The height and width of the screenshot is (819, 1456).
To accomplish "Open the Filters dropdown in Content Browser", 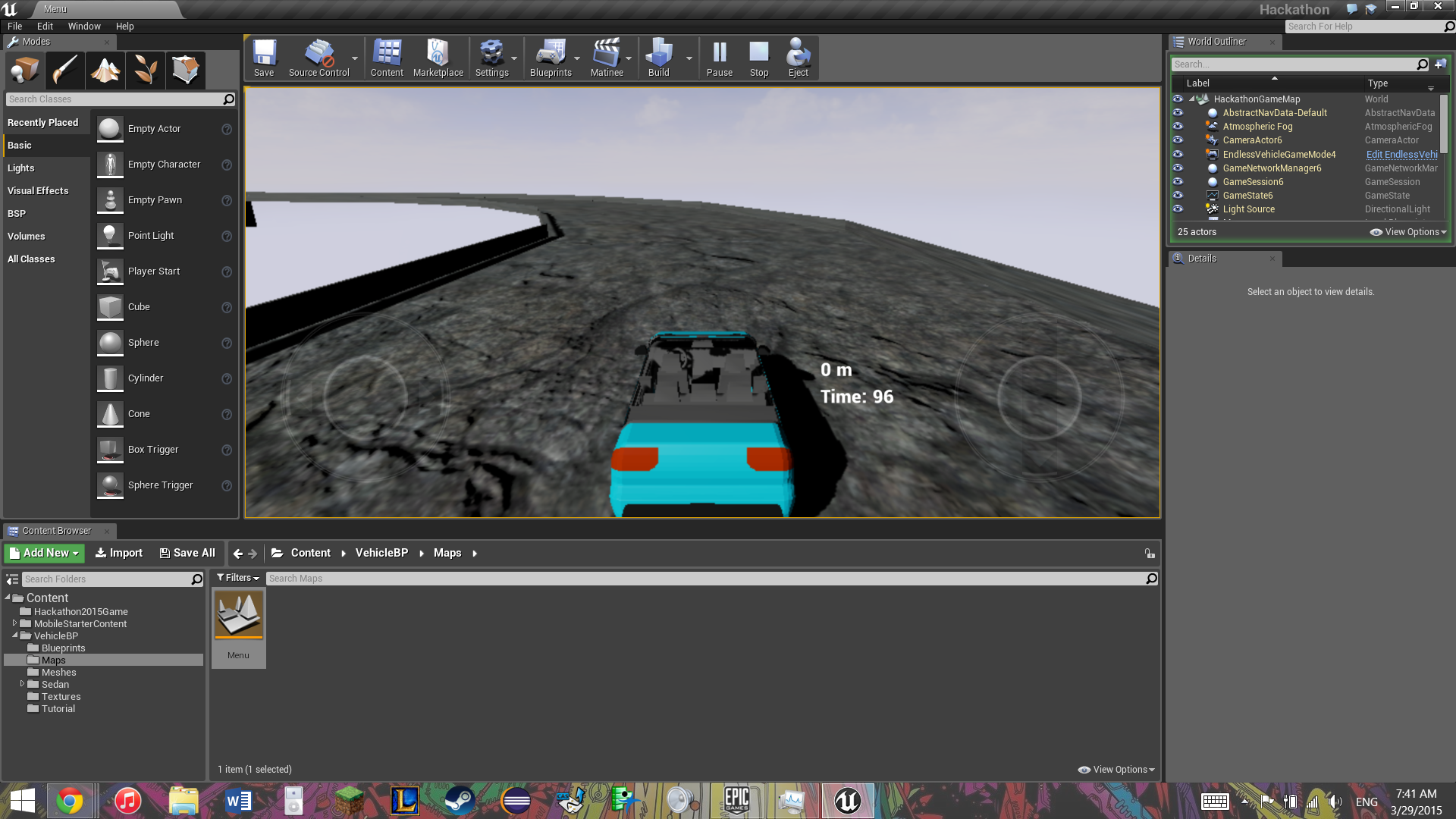I will point(237,578).
